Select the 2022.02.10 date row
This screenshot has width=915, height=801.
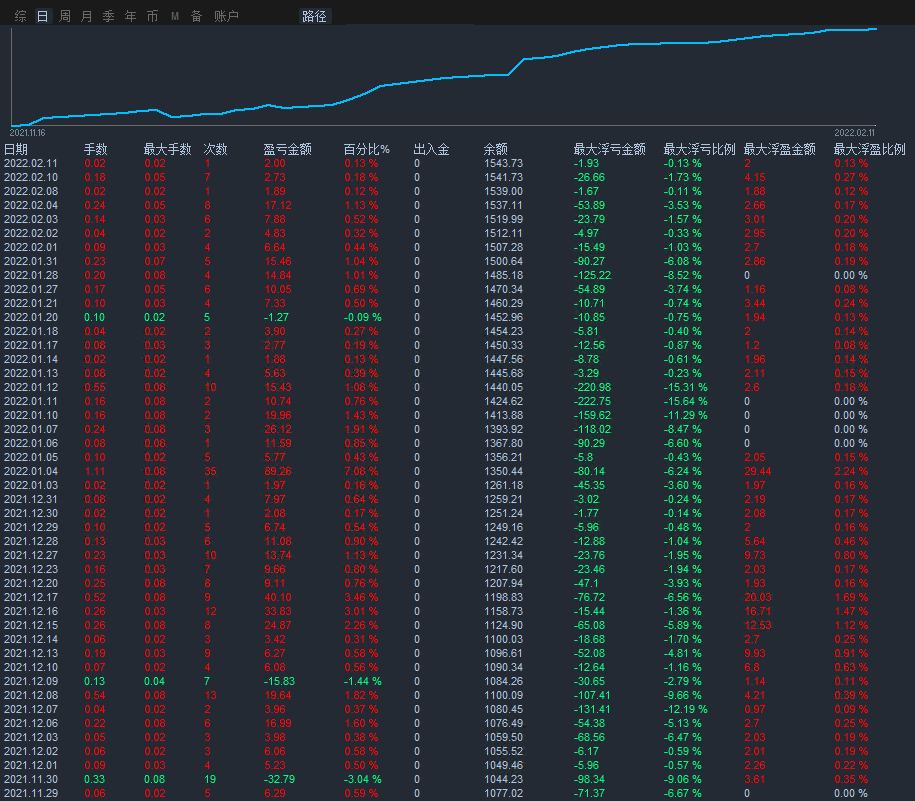pyautogui.click(x=31, y=177)
